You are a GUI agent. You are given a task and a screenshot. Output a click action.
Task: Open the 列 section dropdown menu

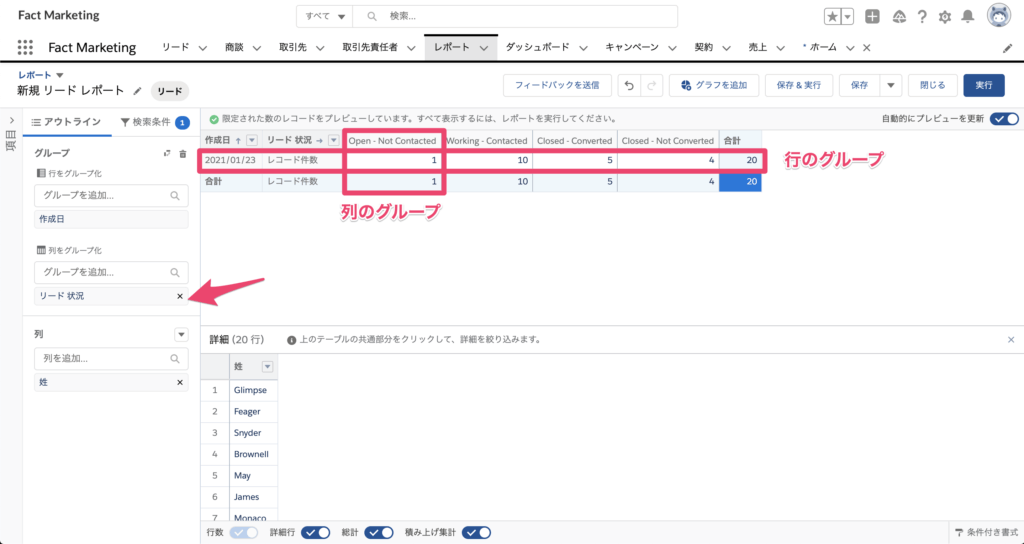[x=182, y=334]
